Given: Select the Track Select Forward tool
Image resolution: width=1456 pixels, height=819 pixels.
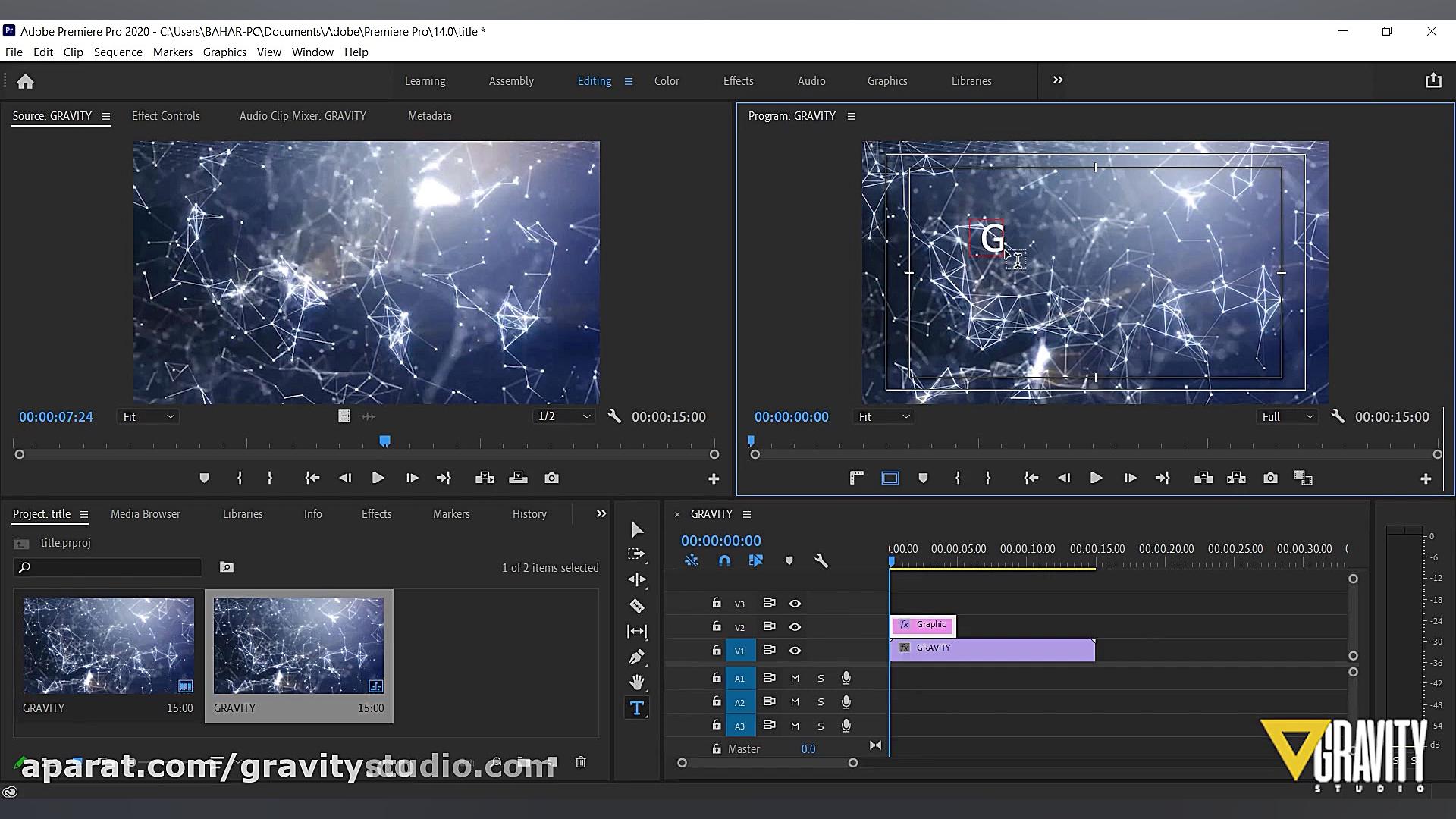Looking at the screenshot, I should click(637, 554).
